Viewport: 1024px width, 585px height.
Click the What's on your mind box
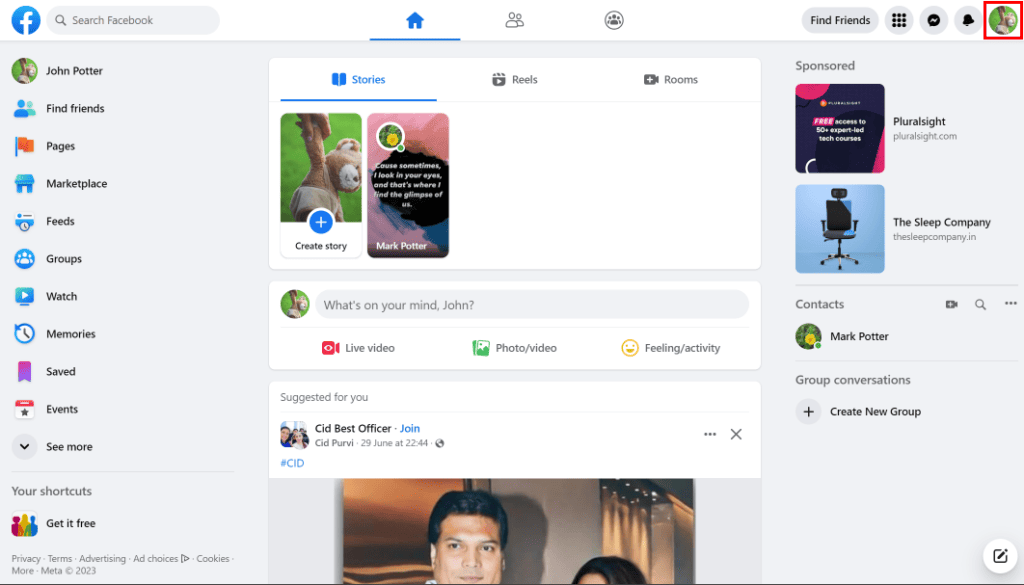coord(532,305)
